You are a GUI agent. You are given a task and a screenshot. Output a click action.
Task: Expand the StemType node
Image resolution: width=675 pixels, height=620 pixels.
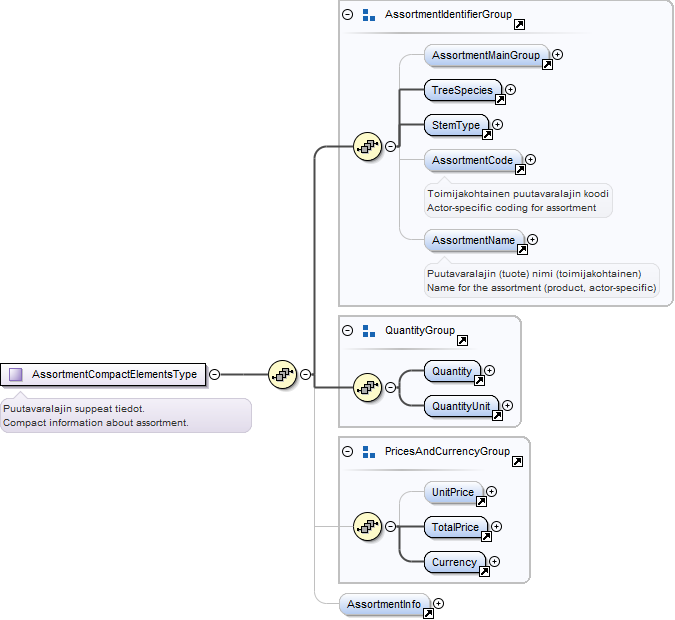498,125
